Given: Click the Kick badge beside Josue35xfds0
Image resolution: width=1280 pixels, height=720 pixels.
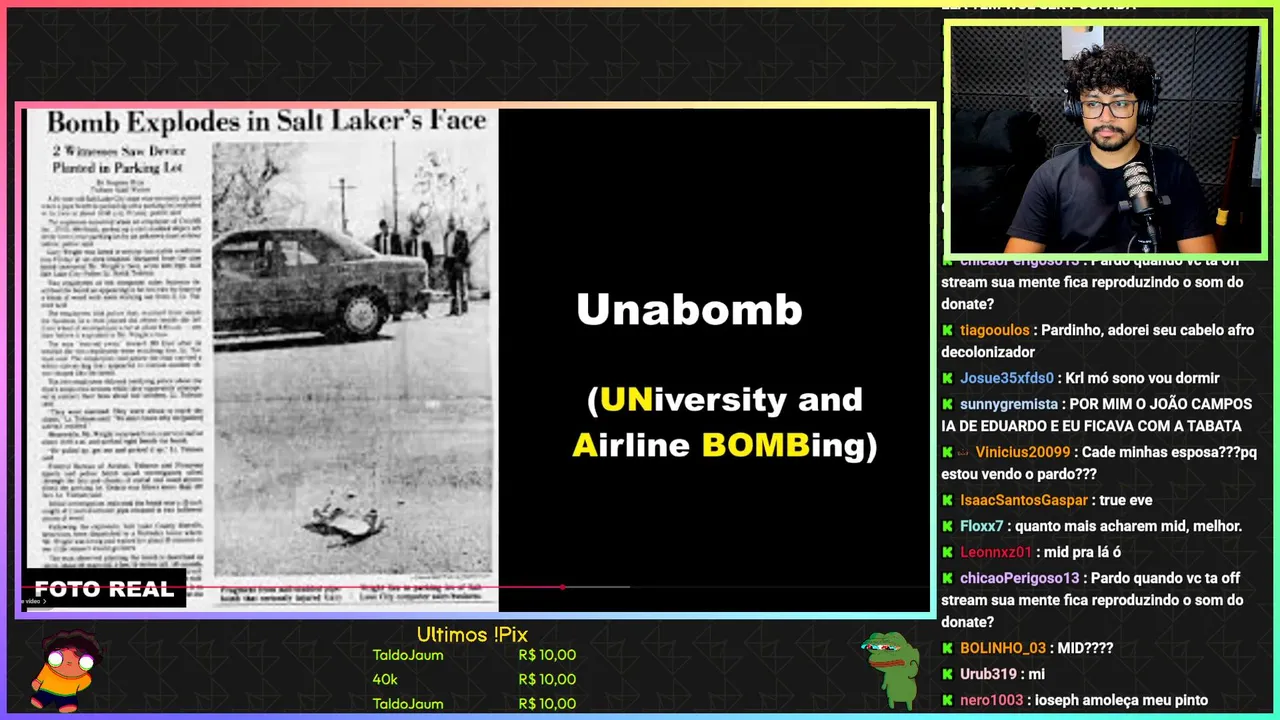Looking at the screenshot, I should pyautogui.click(x=947, y=378).
